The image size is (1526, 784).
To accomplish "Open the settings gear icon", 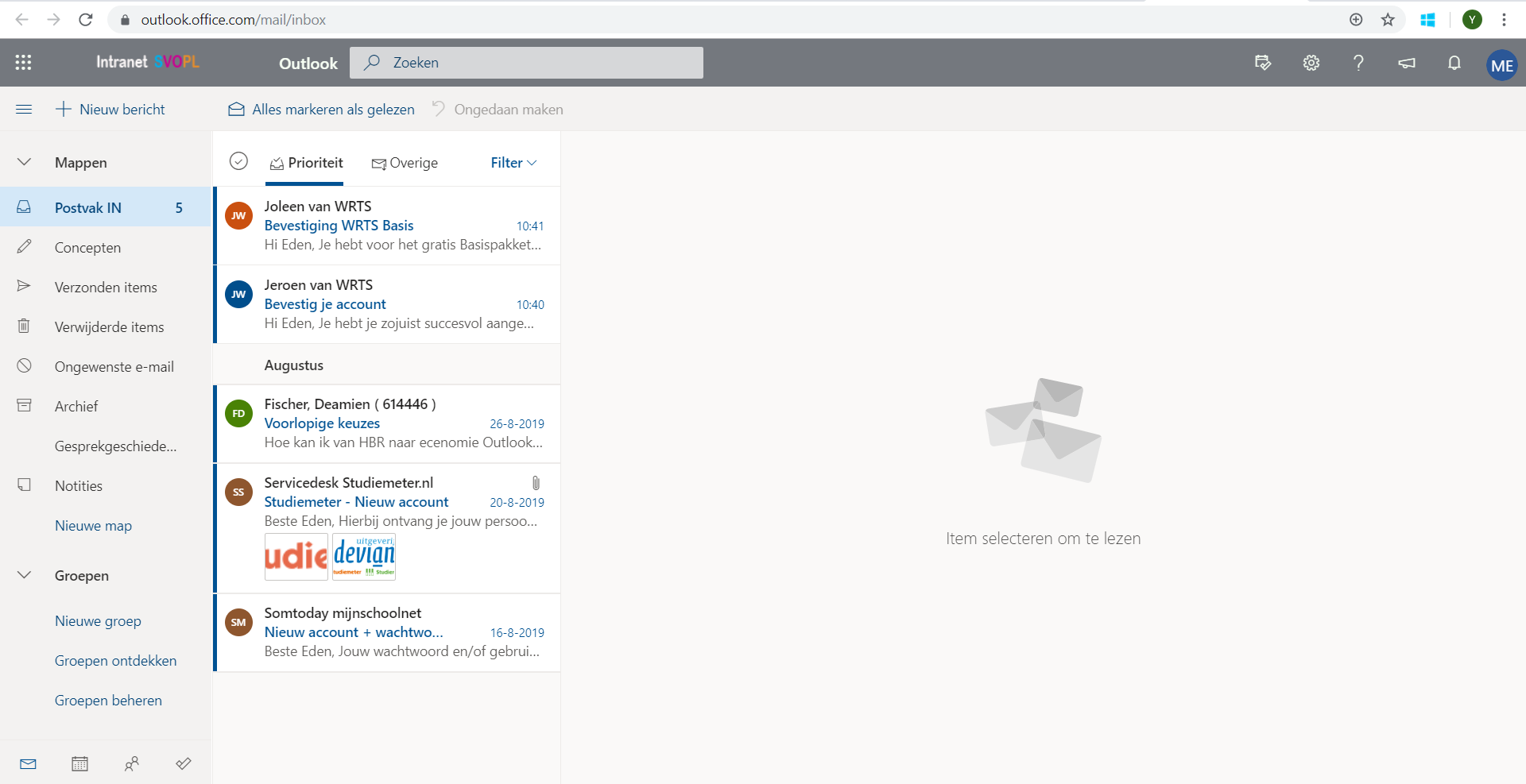I will pos(1311,63).
